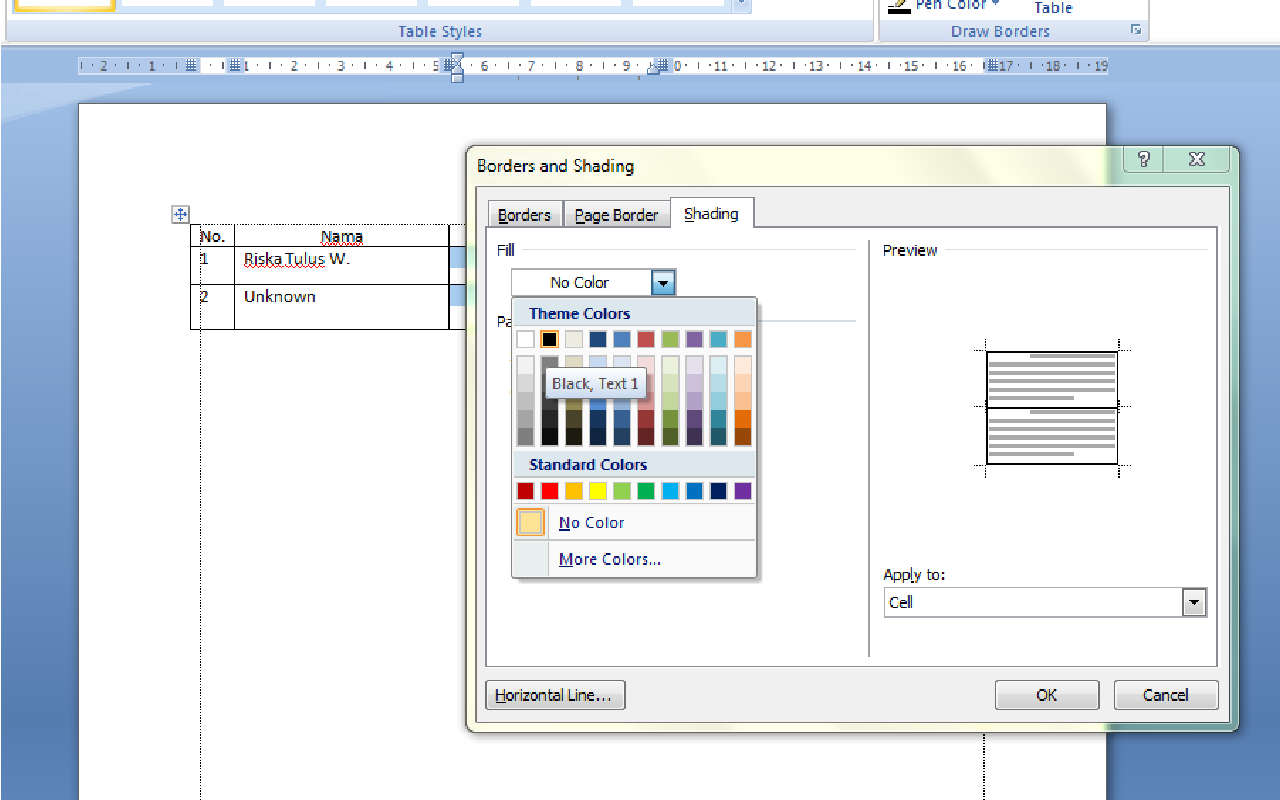Click the horizontal ruler above the page
Screen dimensions: 1280x800
click(593, 66)
